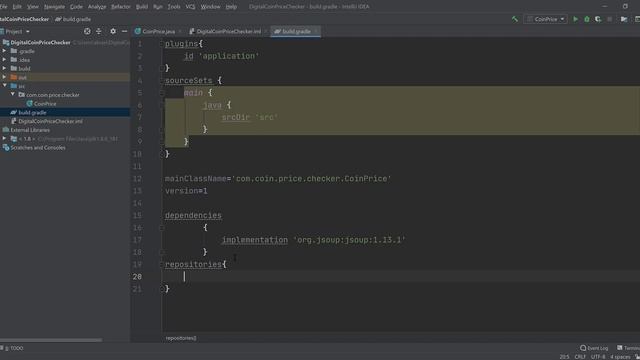Click the Collapse All icon in Project panel

point(99,31)
